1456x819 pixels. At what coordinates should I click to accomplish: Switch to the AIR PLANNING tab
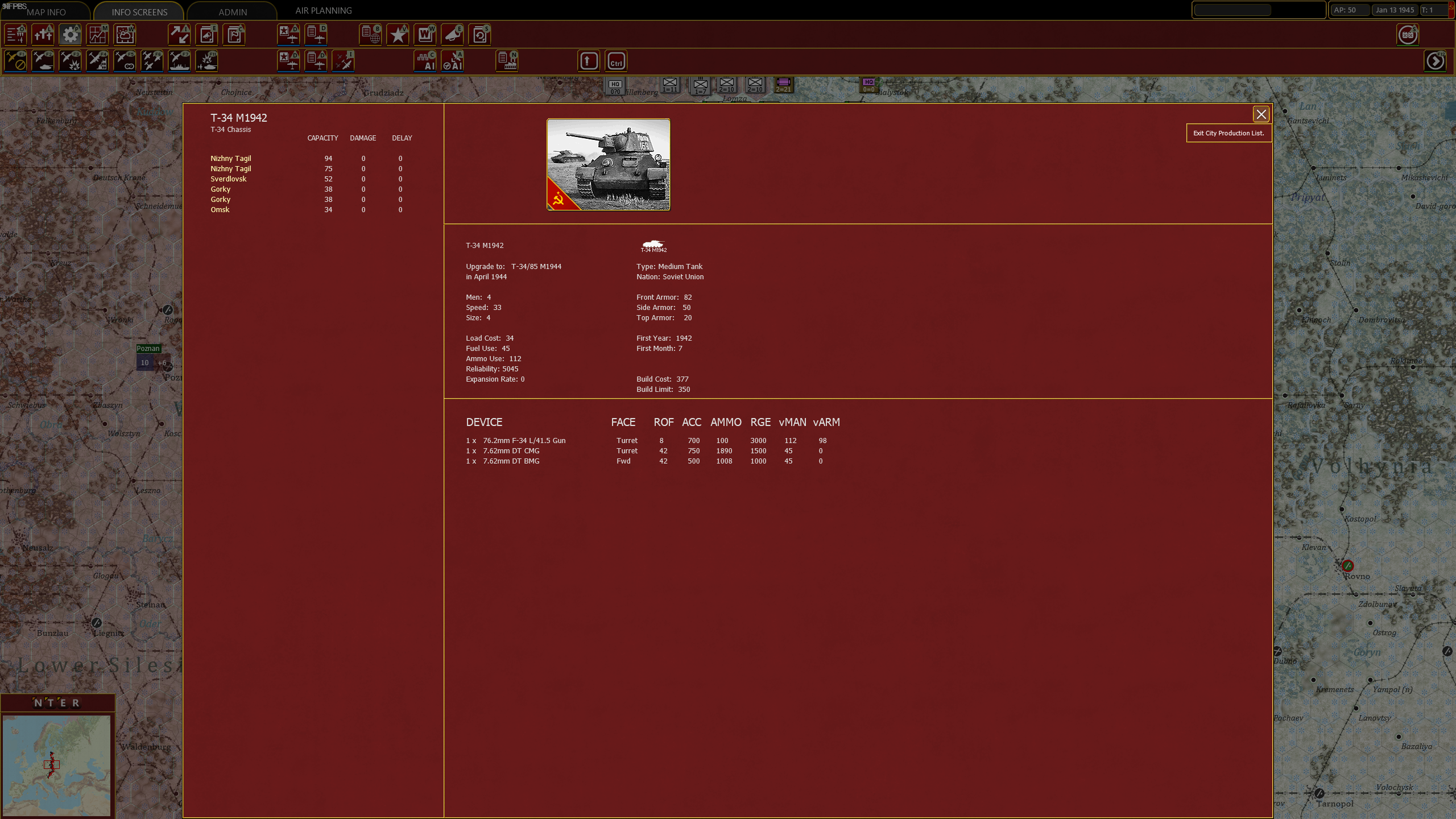pyautogui.click(x=324, y=11)
